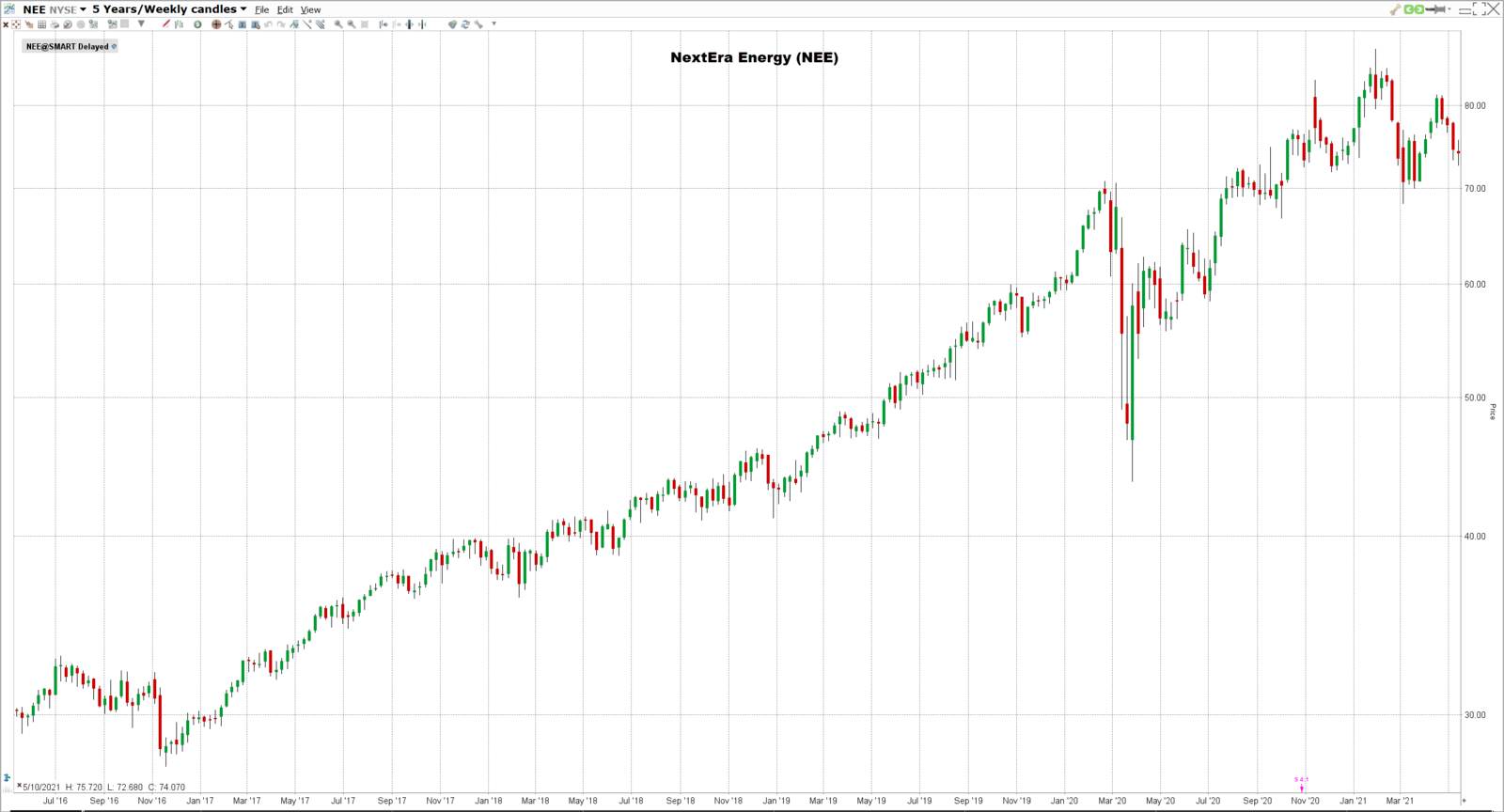Image resolution: width=1504 pixels, height=812 pixels.
Task: Click the NEE@SMART Delayed label
Action: pyautogui.click(x=67, y=46)
